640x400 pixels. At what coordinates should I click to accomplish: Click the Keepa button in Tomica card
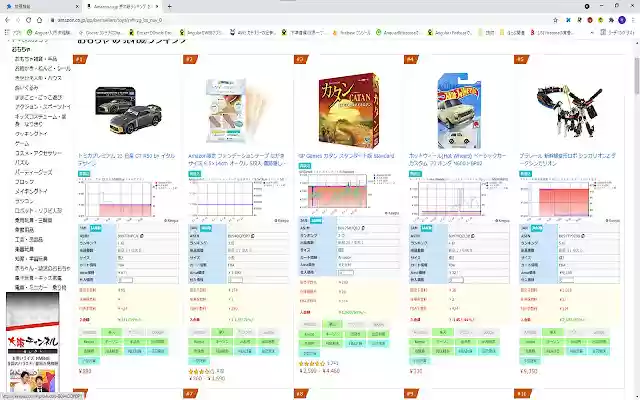tap(89, 342)
